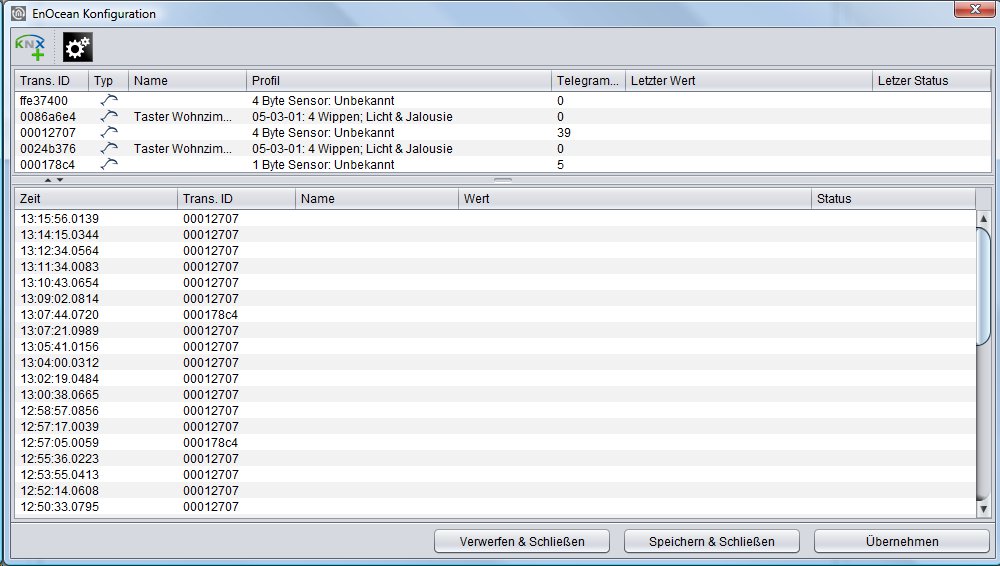Click the scroll down arrow of the log list
This screenshot has width=1000, height=566.
coord(983,509)
